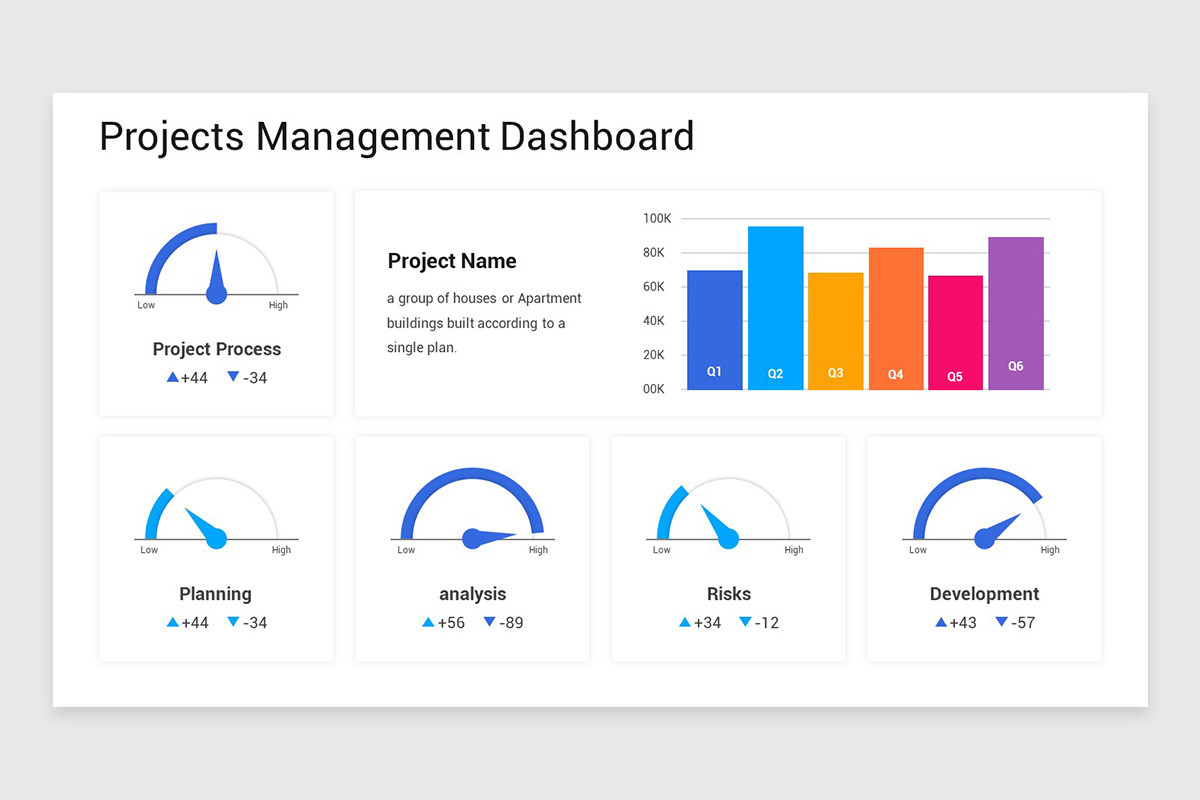Image resolution: width=1200 pixels, height=800 pixels.
Task: Click down triangle beside -57 under Development
Action: click(1001, 622)
